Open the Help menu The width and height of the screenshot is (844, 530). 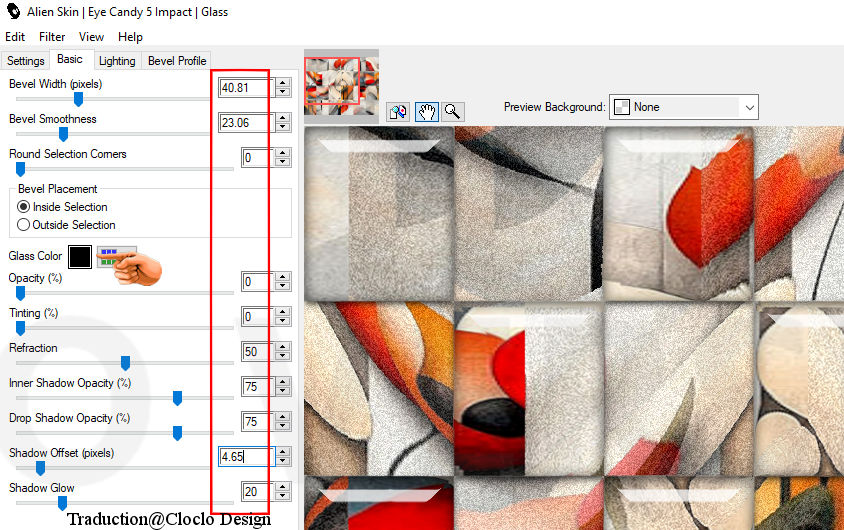click(130, 37)
